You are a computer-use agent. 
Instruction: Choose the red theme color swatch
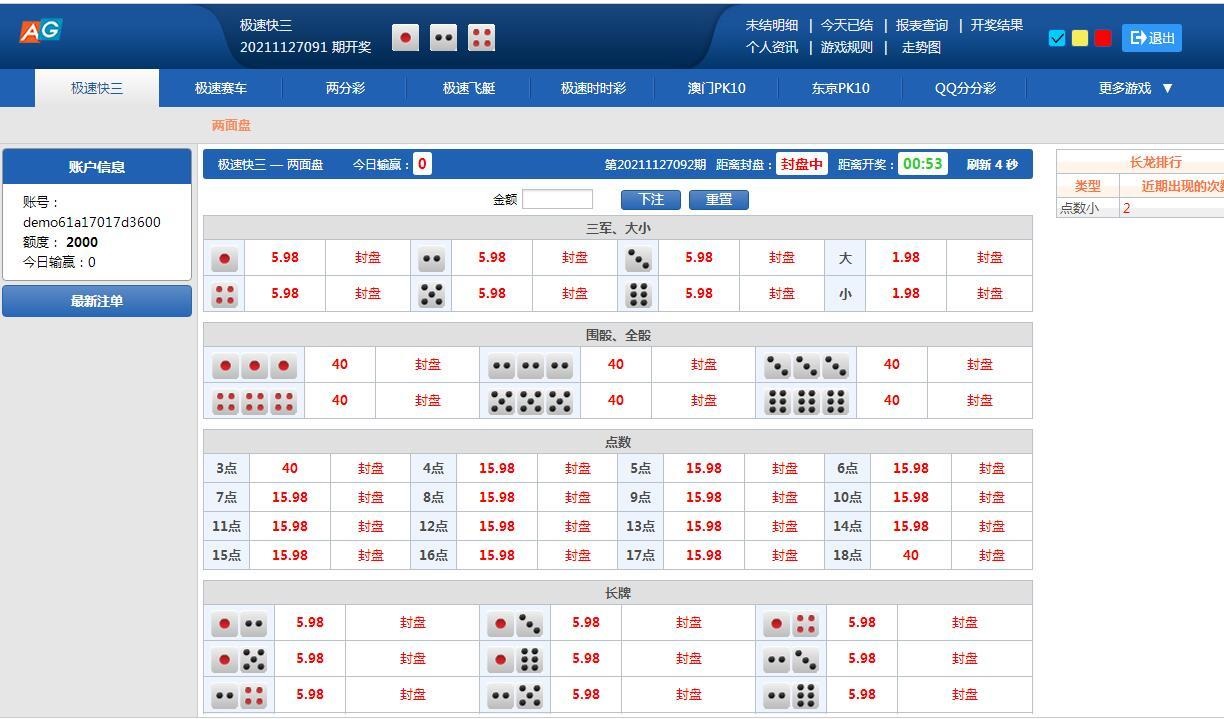coord(1103,38)
